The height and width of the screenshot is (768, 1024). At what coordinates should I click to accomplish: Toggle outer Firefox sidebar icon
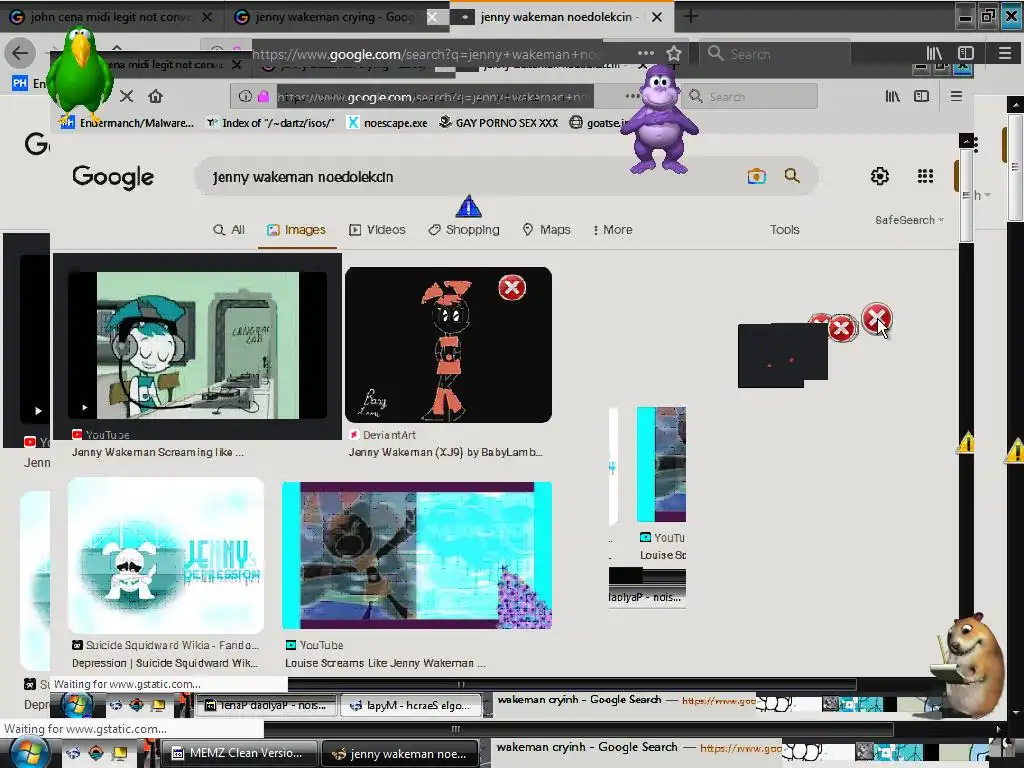[966, 54]
